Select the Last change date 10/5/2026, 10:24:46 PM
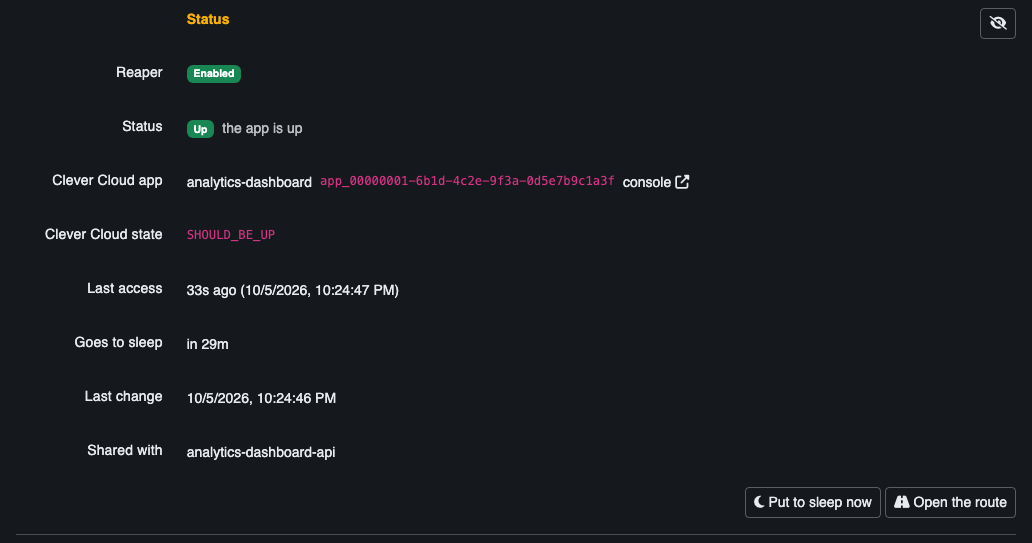Image resolution: width=1032 pixels, height=543 pixels. pyautogui.click(x=261, y=398)
